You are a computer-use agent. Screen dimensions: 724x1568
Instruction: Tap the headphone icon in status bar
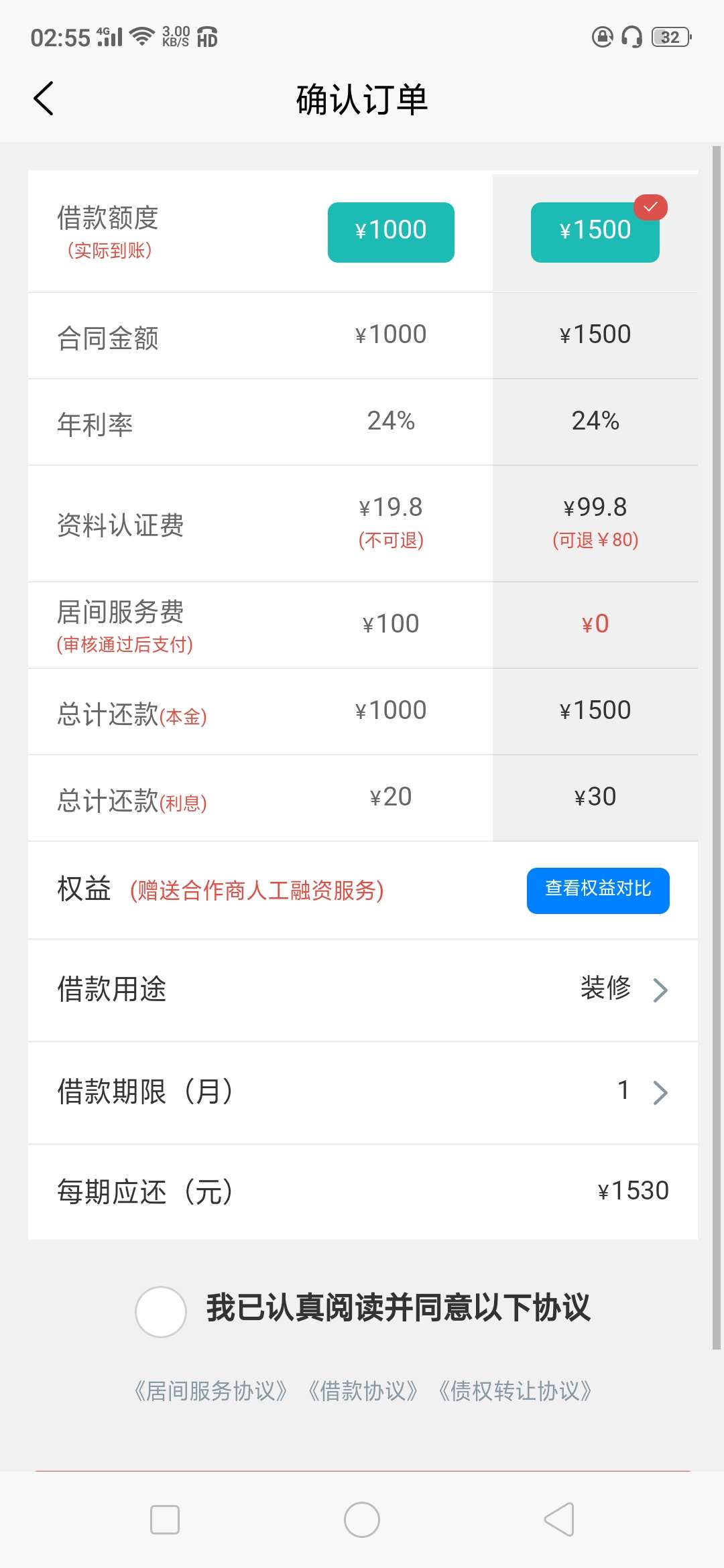pos(631,37)
